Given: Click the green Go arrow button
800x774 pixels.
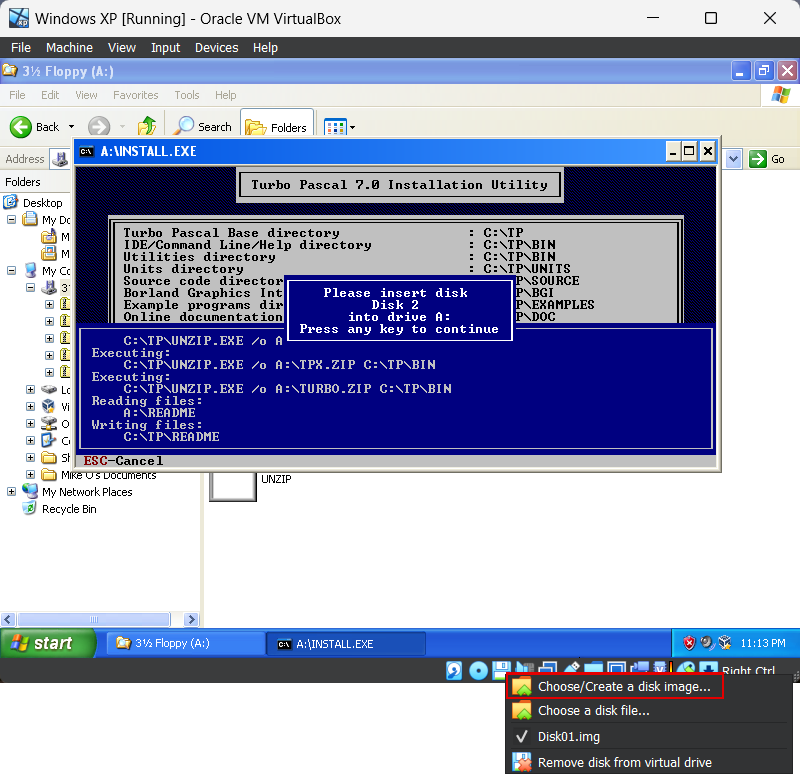Looking at the screenshot, I should (758, 159).
